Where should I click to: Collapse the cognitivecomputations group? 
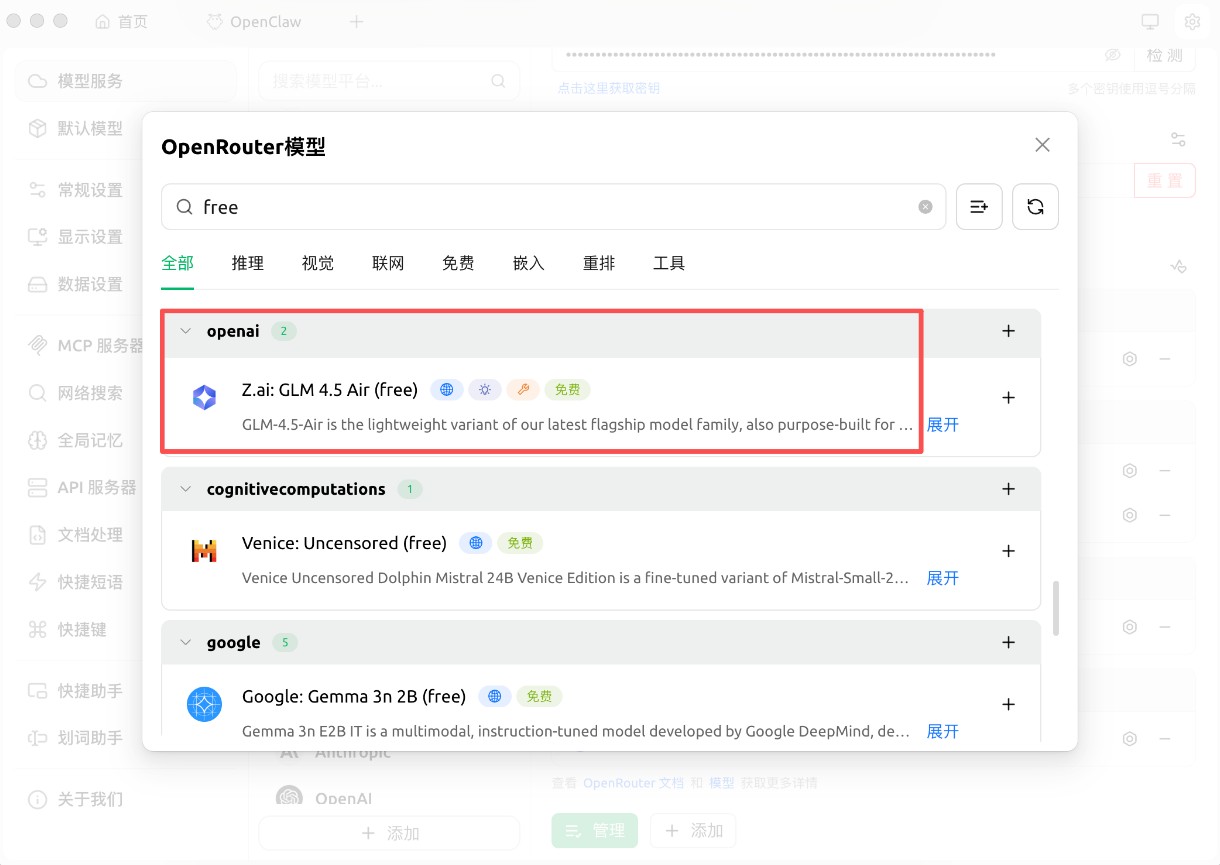point(185,489)
